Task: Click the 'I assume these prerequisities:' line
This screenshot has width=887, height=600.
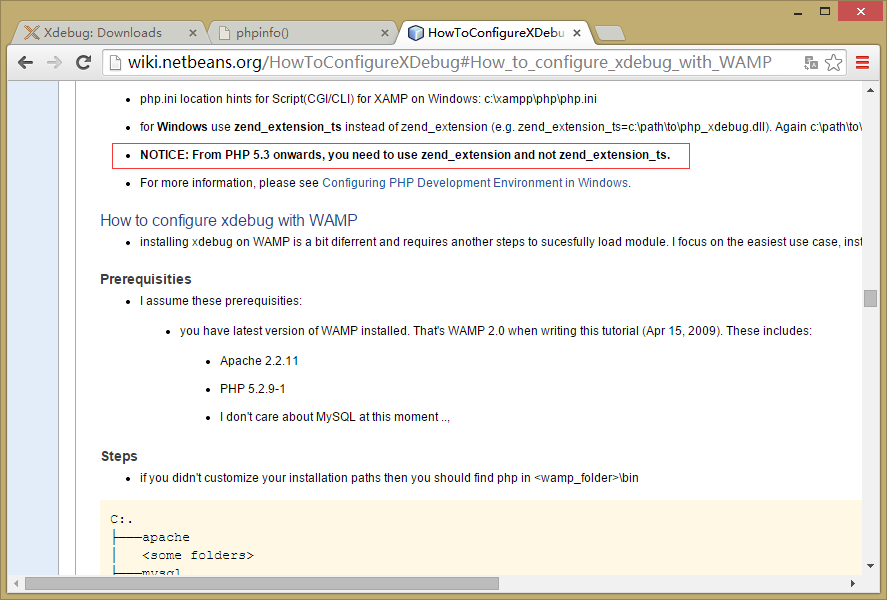Action: click(x=221, y=301)
